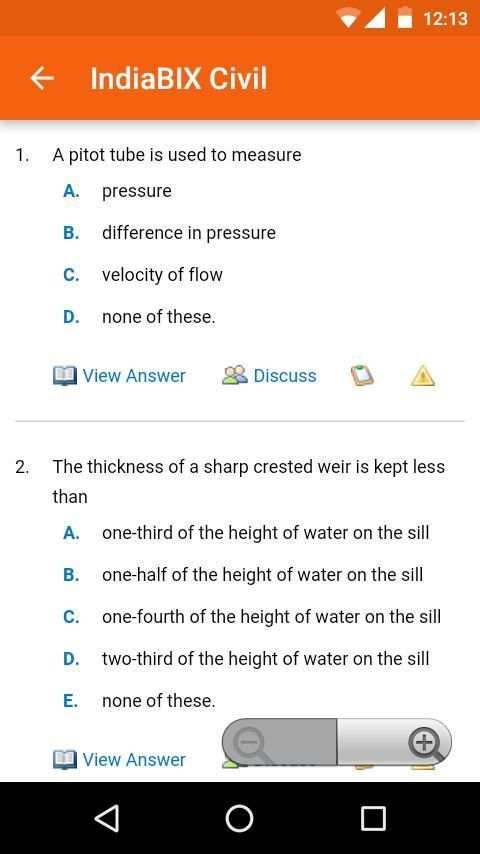Tap the Android back navigation button
This screenshot has height=854, width=480.
pos(106,818)
